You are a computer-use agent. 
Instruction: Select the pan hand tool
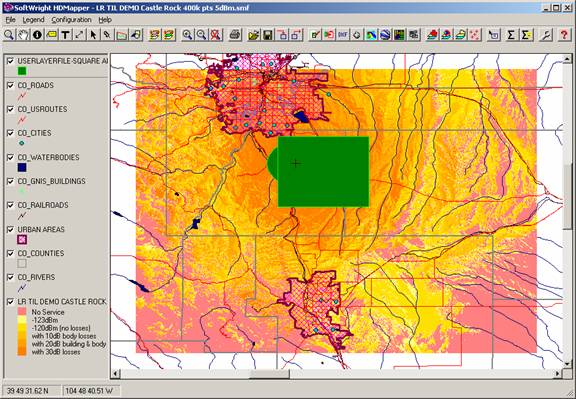click(23, 35)
